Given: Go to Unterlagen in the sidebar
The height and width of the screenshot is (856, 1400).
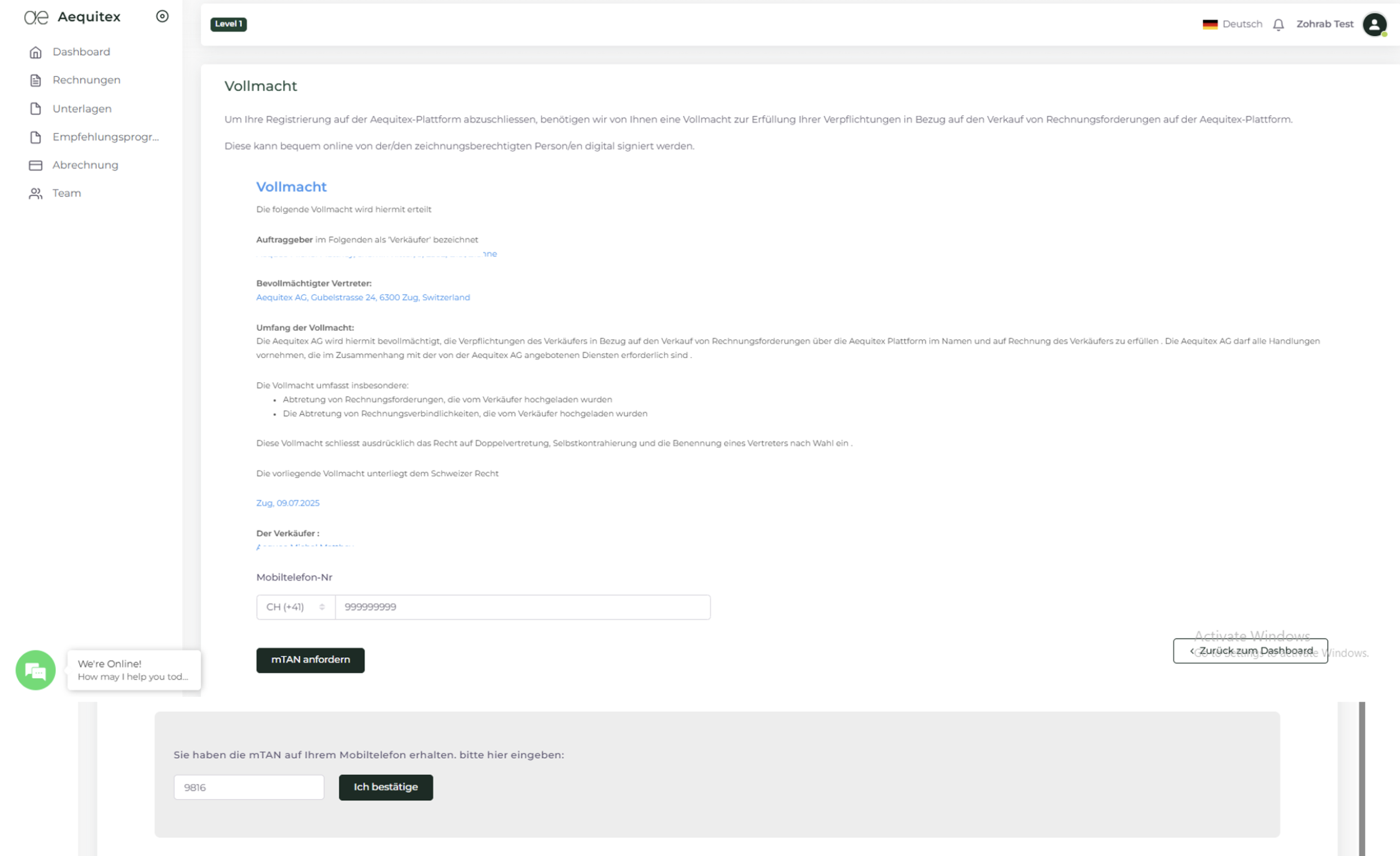Looking at the screenshot, I should [82, 109].
